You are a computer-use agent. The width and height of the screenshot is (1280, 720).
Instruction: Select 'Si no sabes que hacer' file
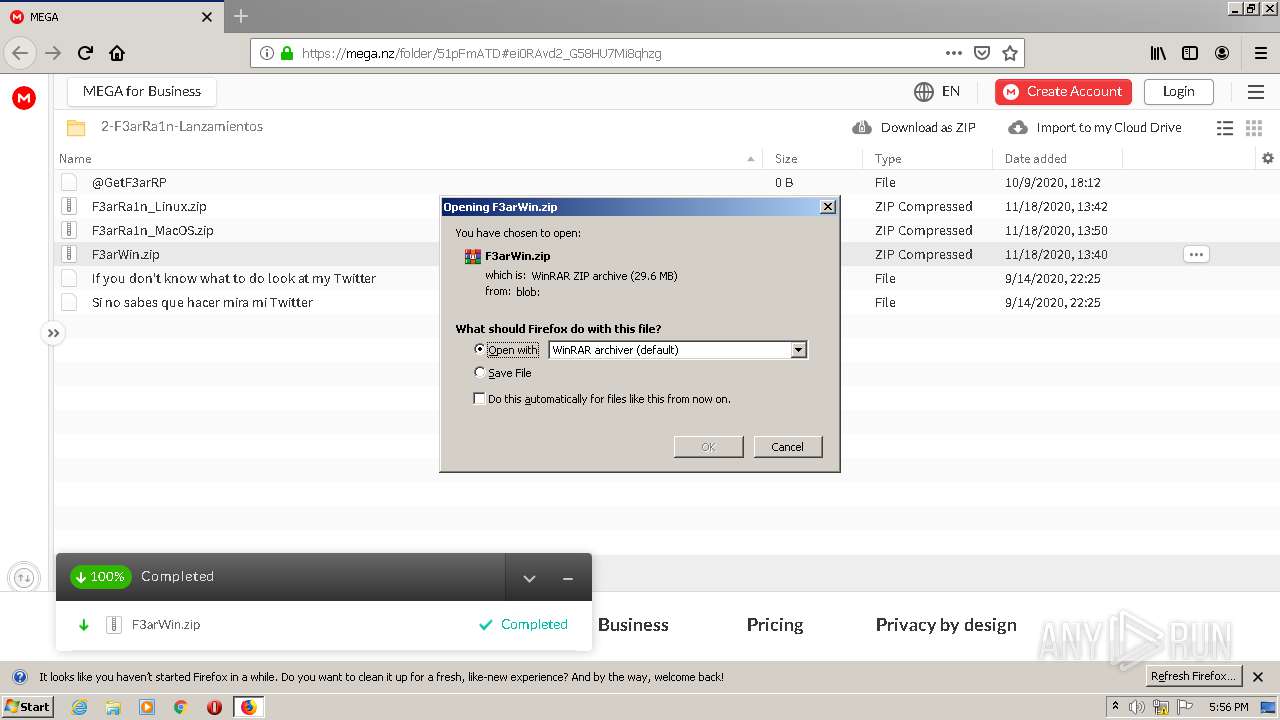[203, 302]
